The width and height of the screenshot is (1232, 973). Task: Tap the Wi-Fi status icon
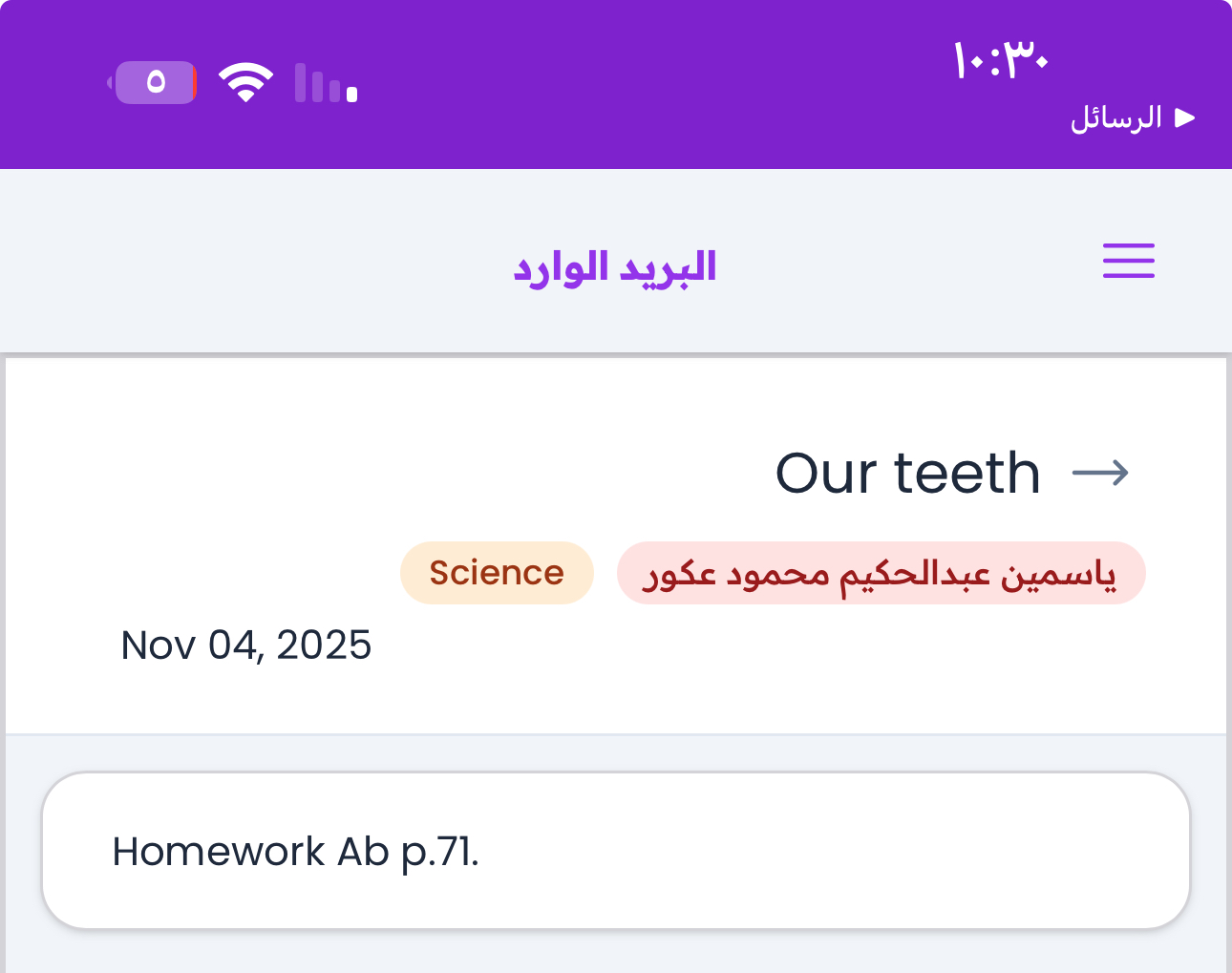[x=245, y=82]
